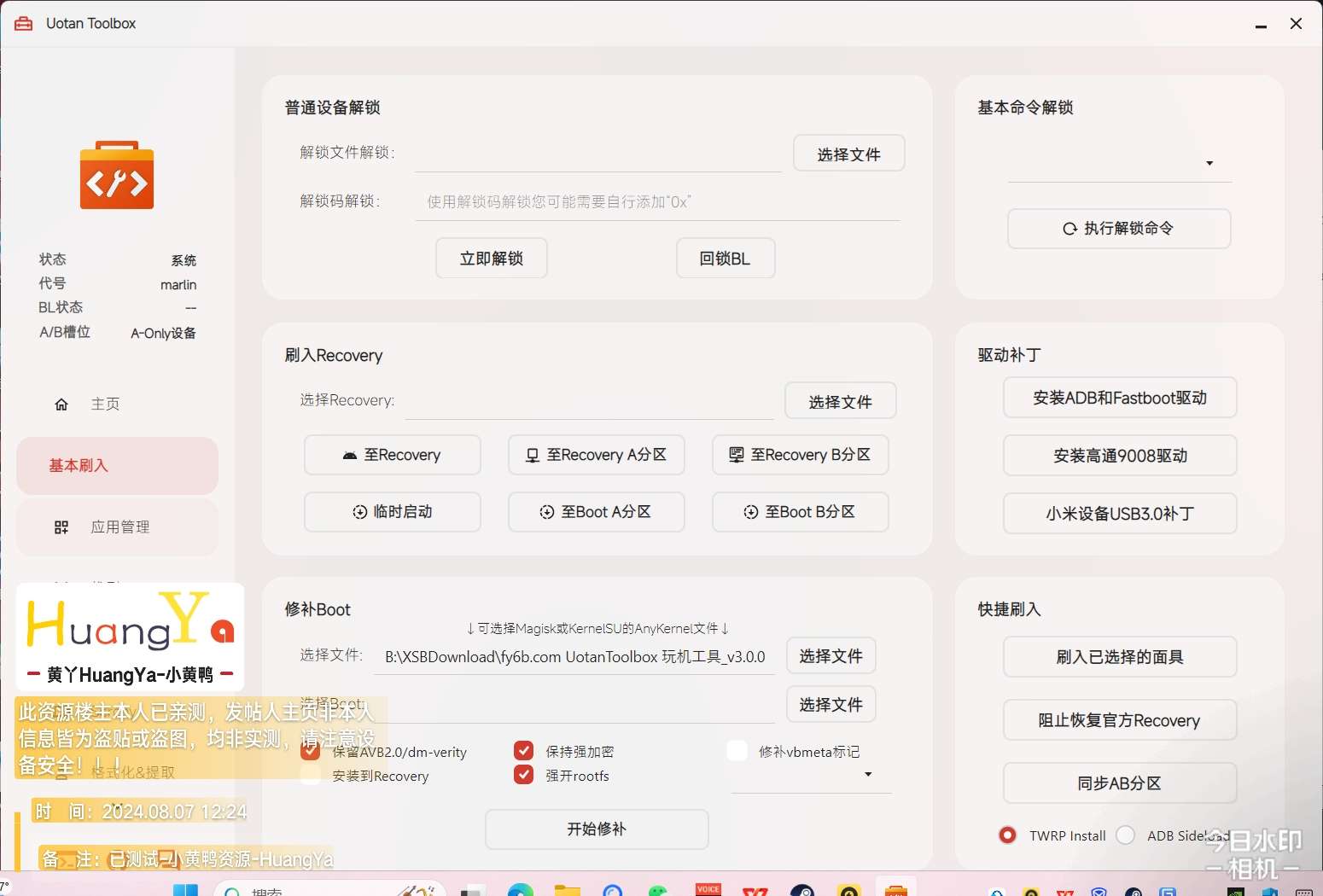Click 安装ADB和Fastboot驱动 button
The height and width of the screenshot is (896, 1323).
[1119, 398]
